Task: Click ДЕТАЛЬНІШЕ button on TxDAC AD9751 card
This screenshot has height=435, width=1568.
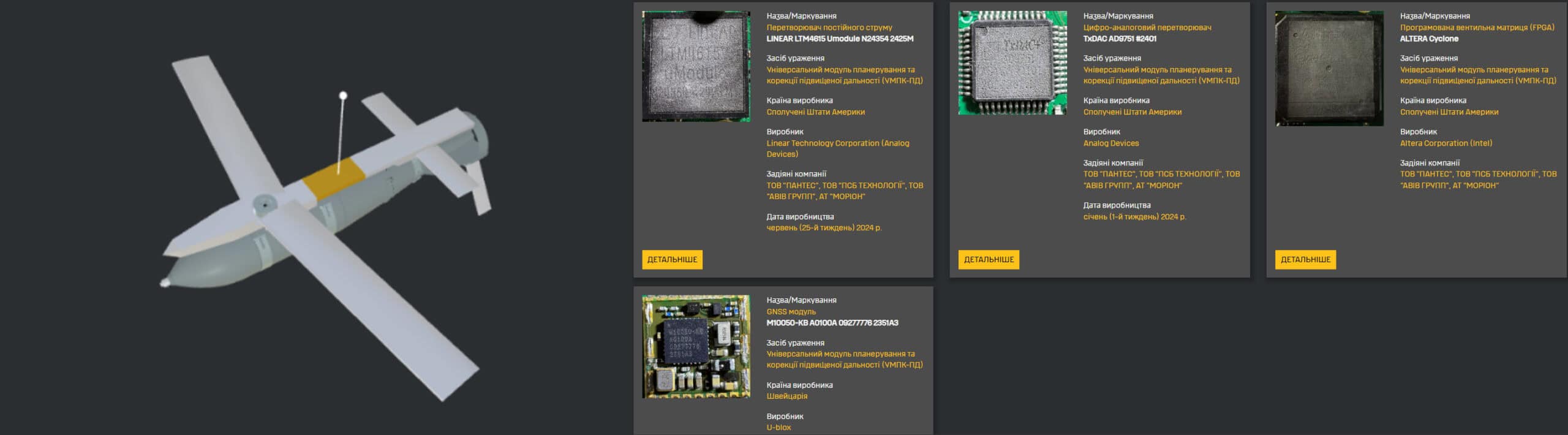Action: (x=989, y=259)
